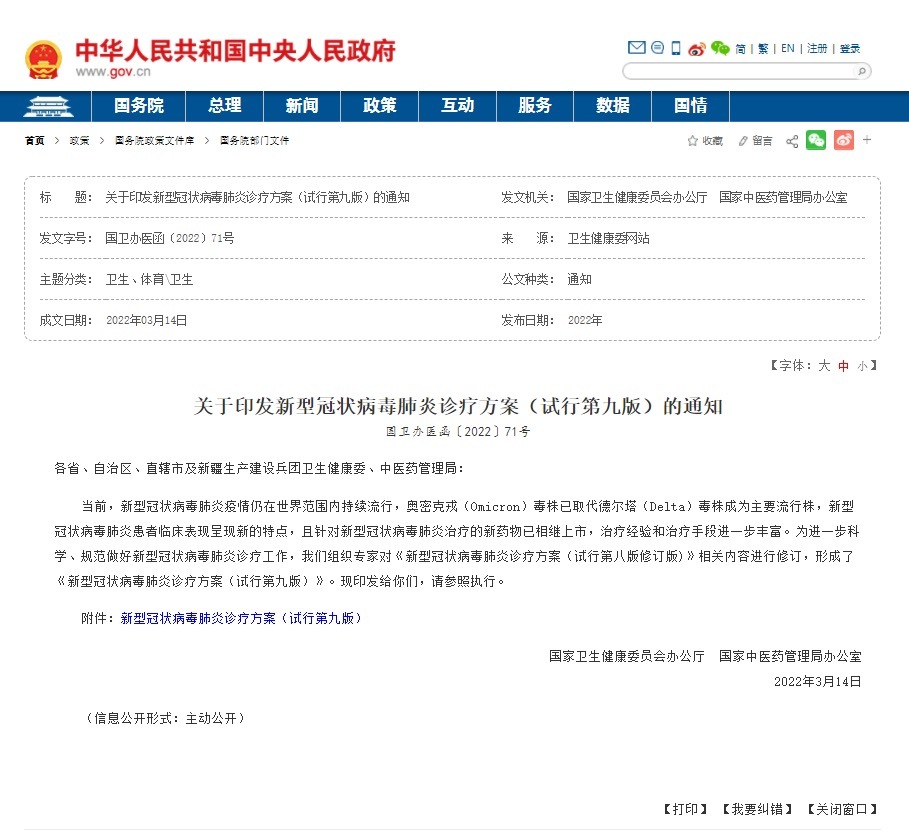Open the 政策 navigation menu
909x833 pixels.
coord(379,106)
